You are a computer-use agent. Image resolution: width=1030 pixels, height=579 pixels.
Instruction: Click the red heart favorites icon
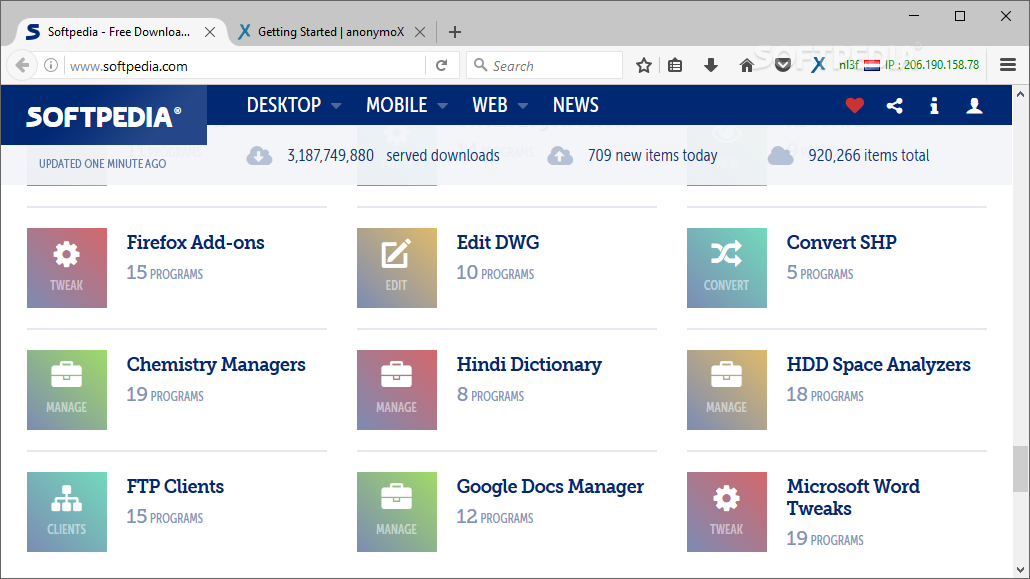coord(855,105)
